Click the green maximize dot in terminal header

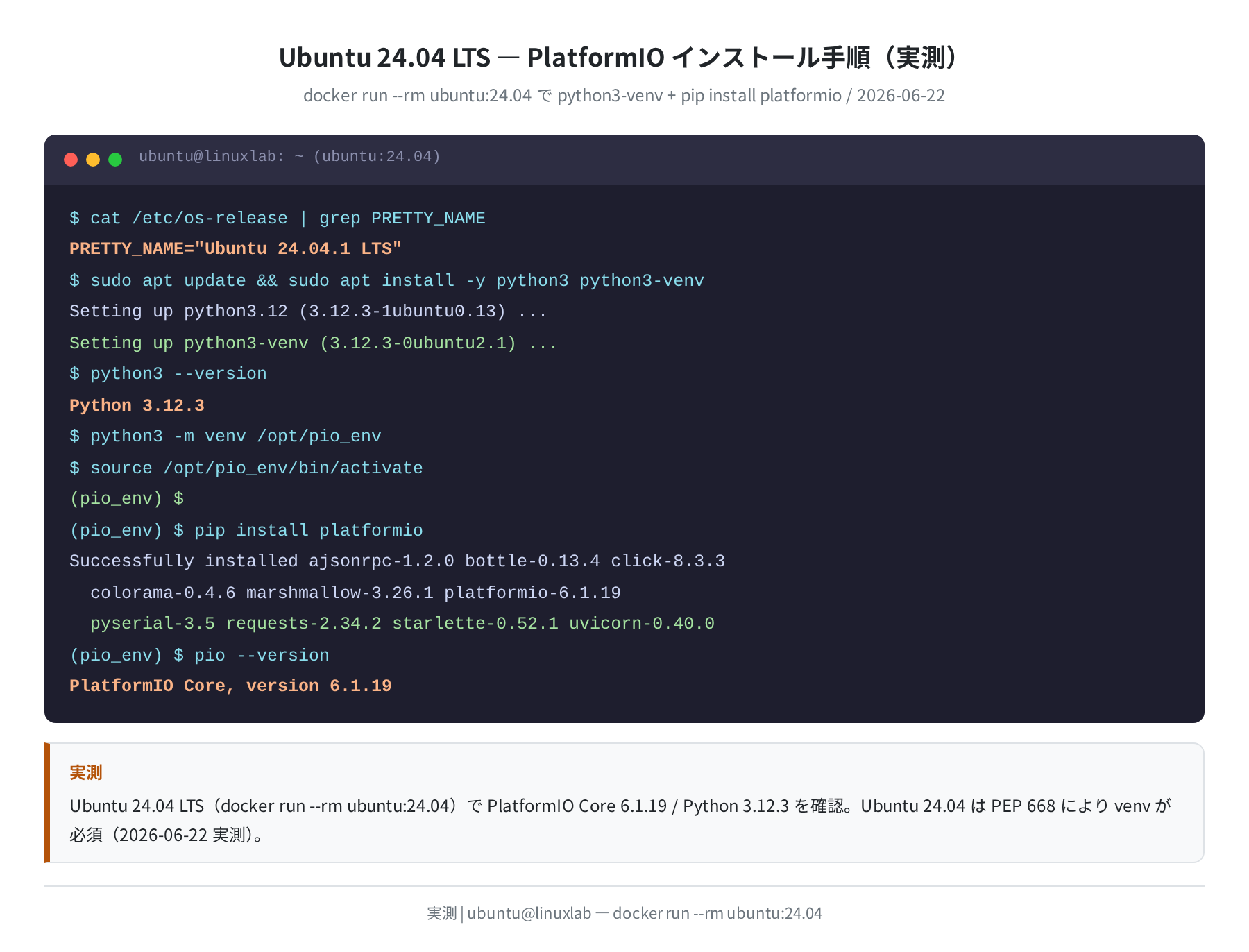point(115,160)
